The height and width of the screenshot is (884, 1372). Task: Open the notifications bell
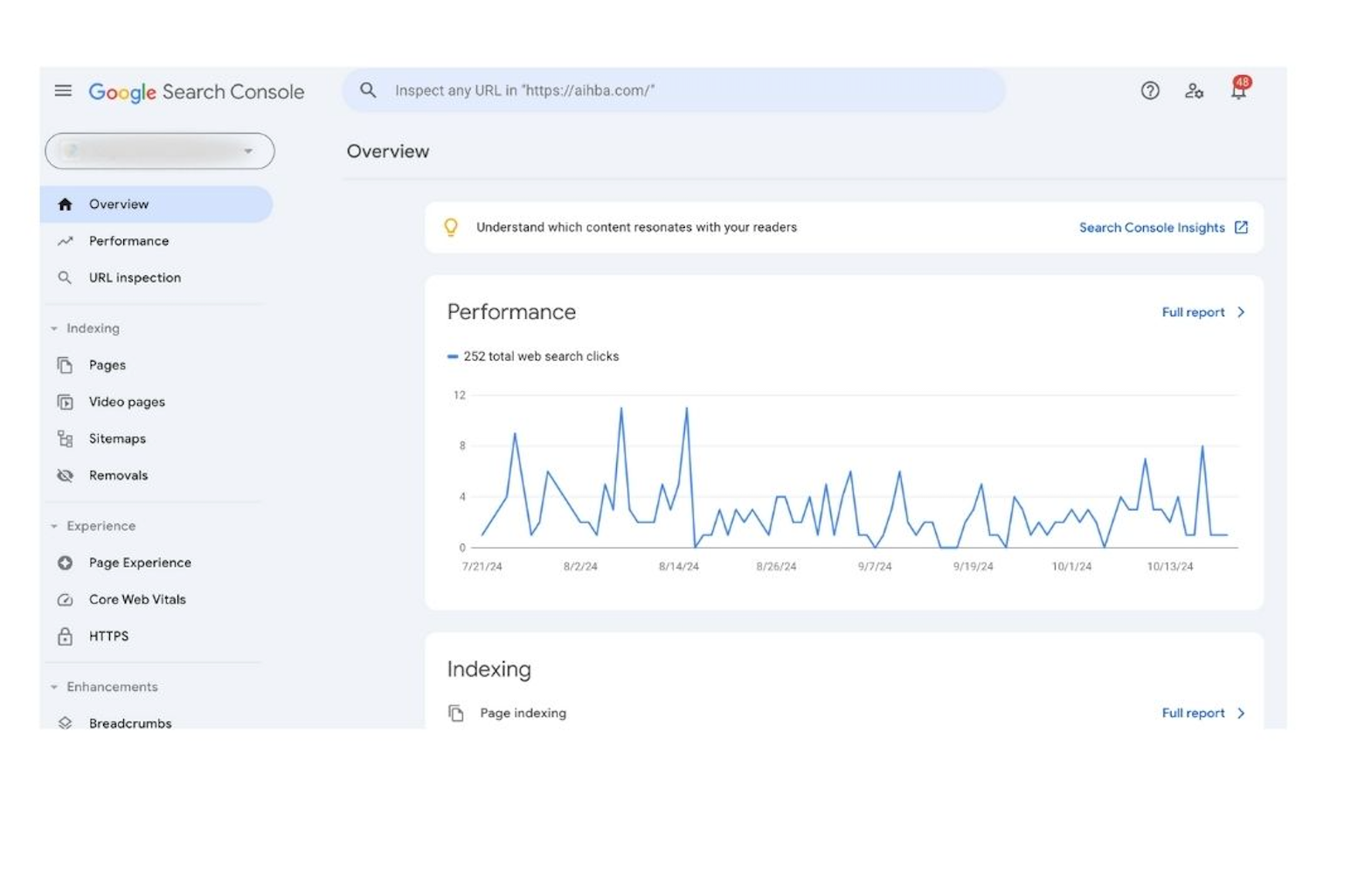tap(1238, 91)
